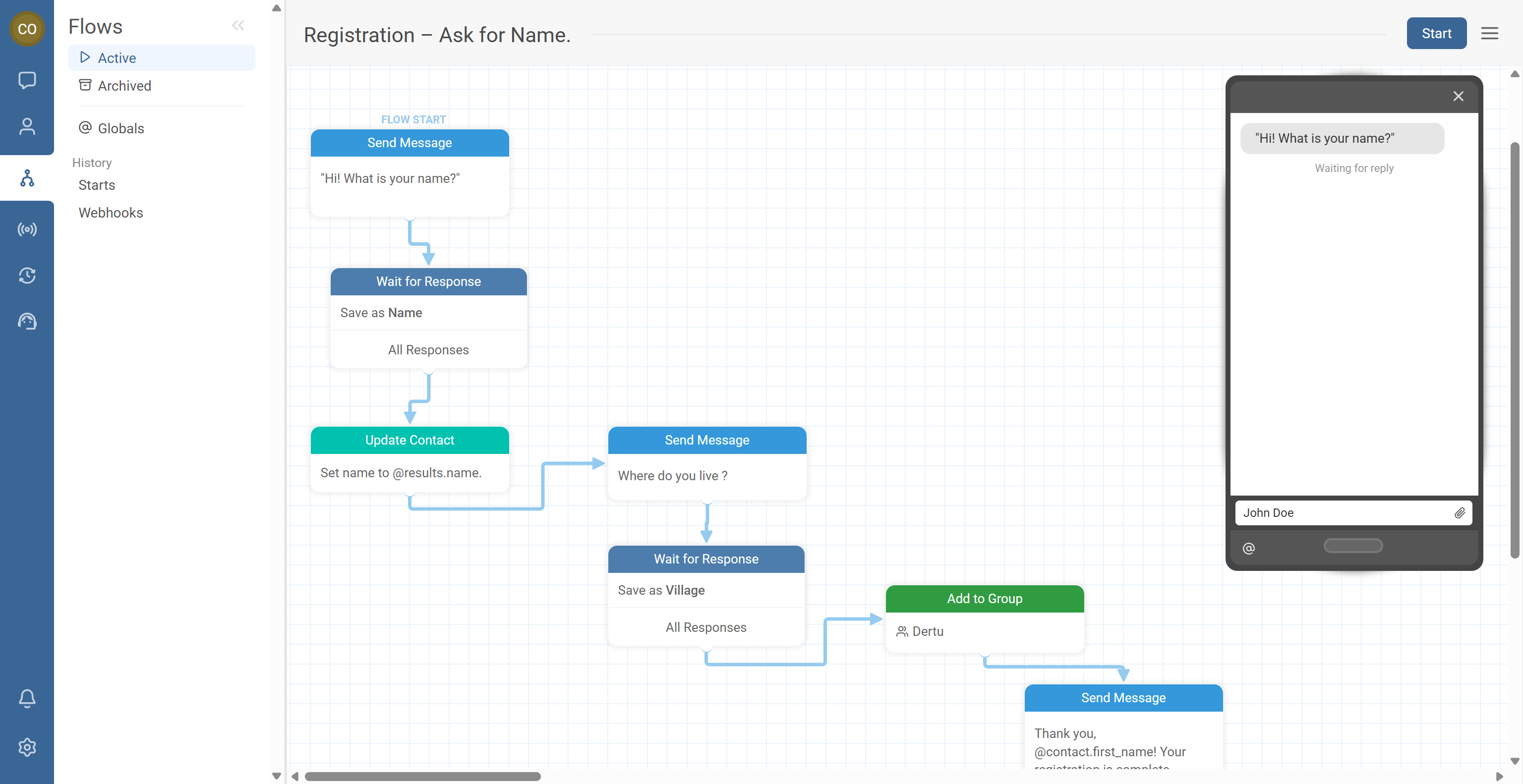Open notifications bell icon
Viewport: 1523px width, 784px height.
pyautogui.click(x=27, y=698)
